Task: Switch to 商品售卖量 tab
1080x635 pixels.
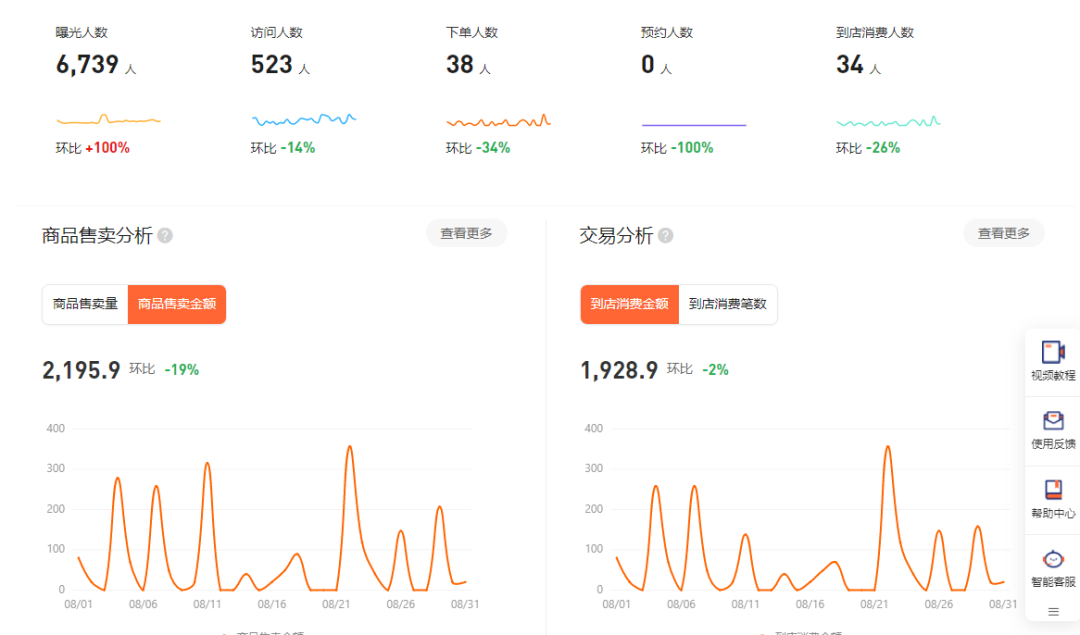Action: pos(85,304)
